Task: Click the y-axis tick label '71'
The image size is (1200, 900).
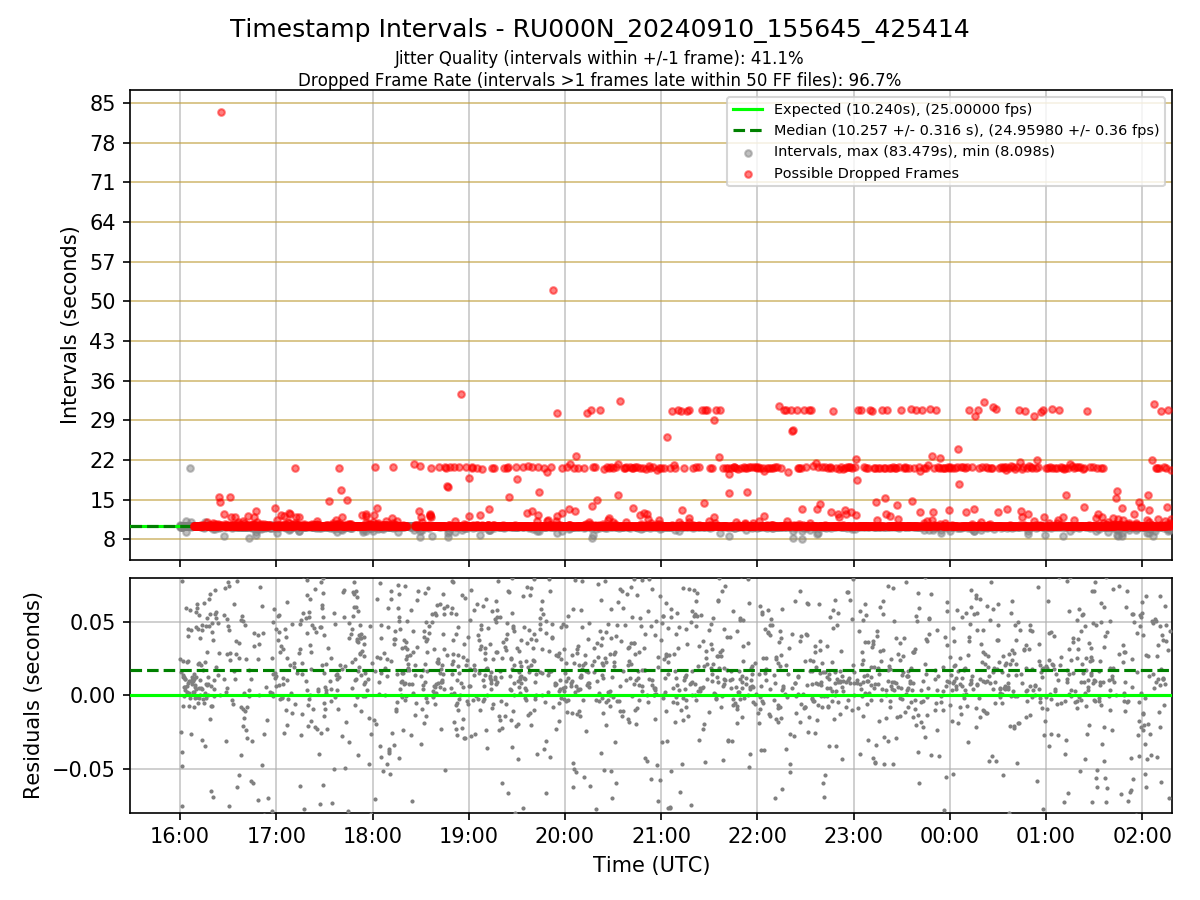Action: tap(104, 182)
